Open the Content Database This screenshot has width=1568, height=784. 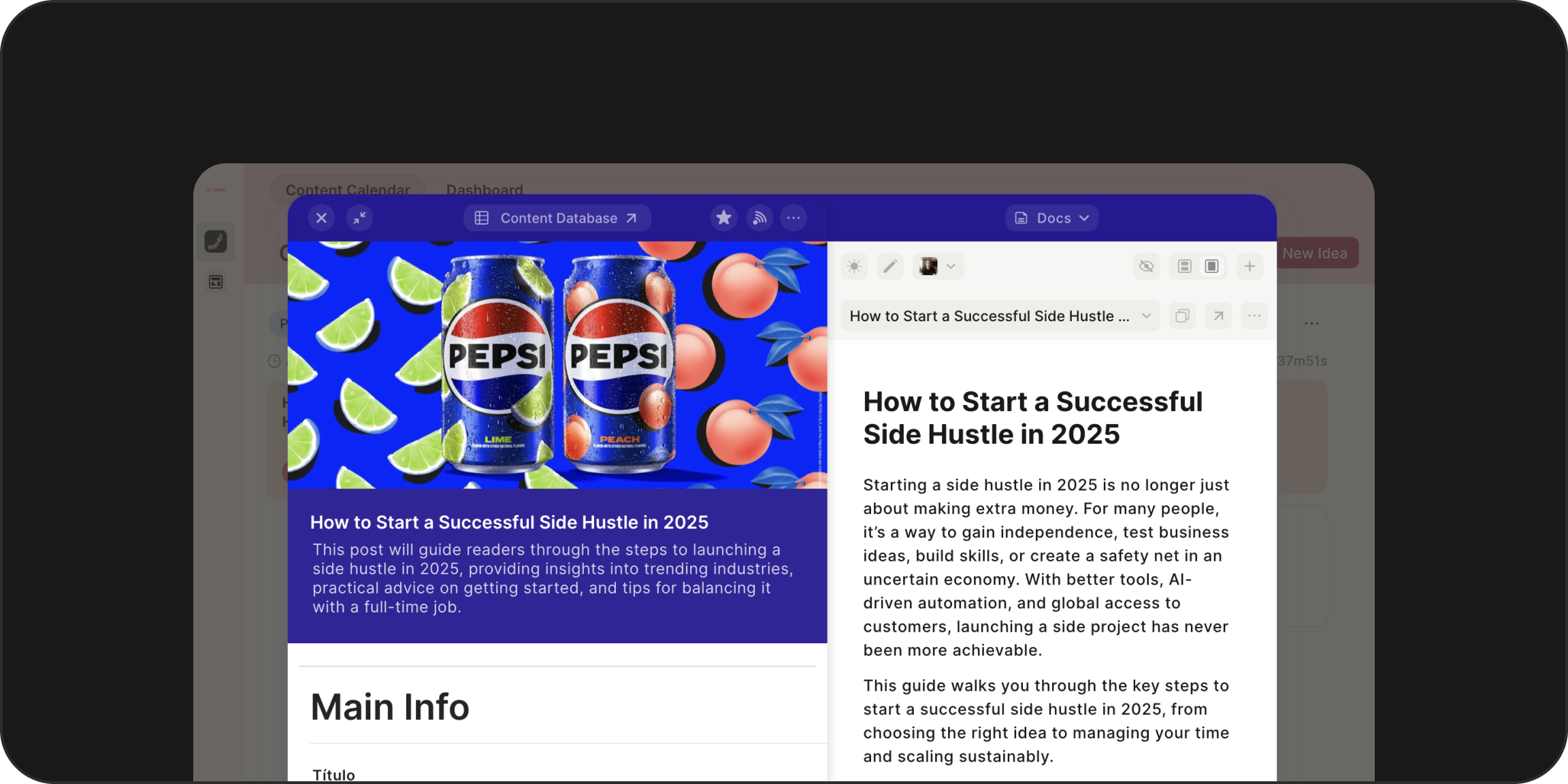click(x=557, y=218)
